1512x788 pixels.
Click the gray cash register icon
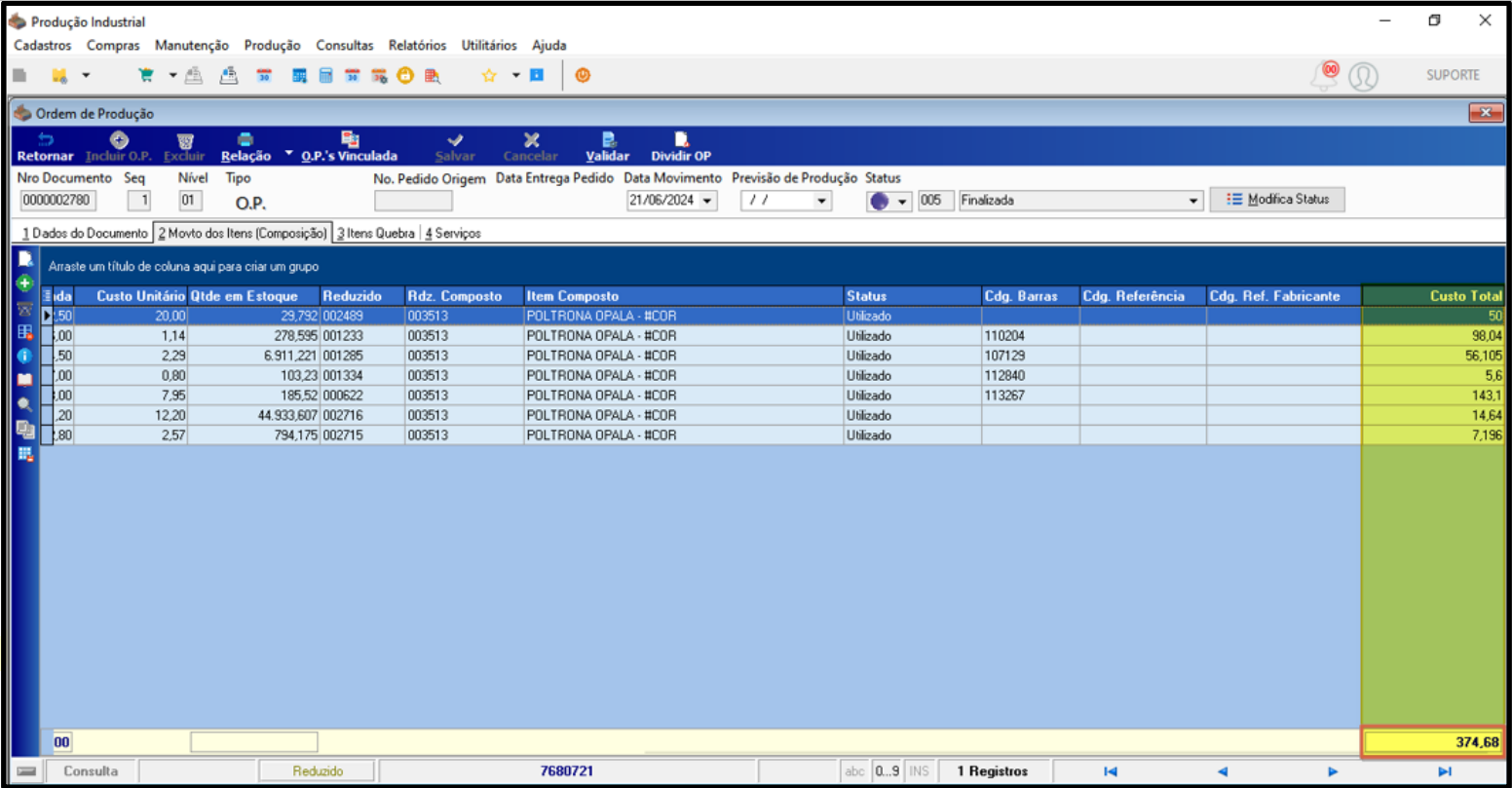pyautogui.click(x=194, y=75)
